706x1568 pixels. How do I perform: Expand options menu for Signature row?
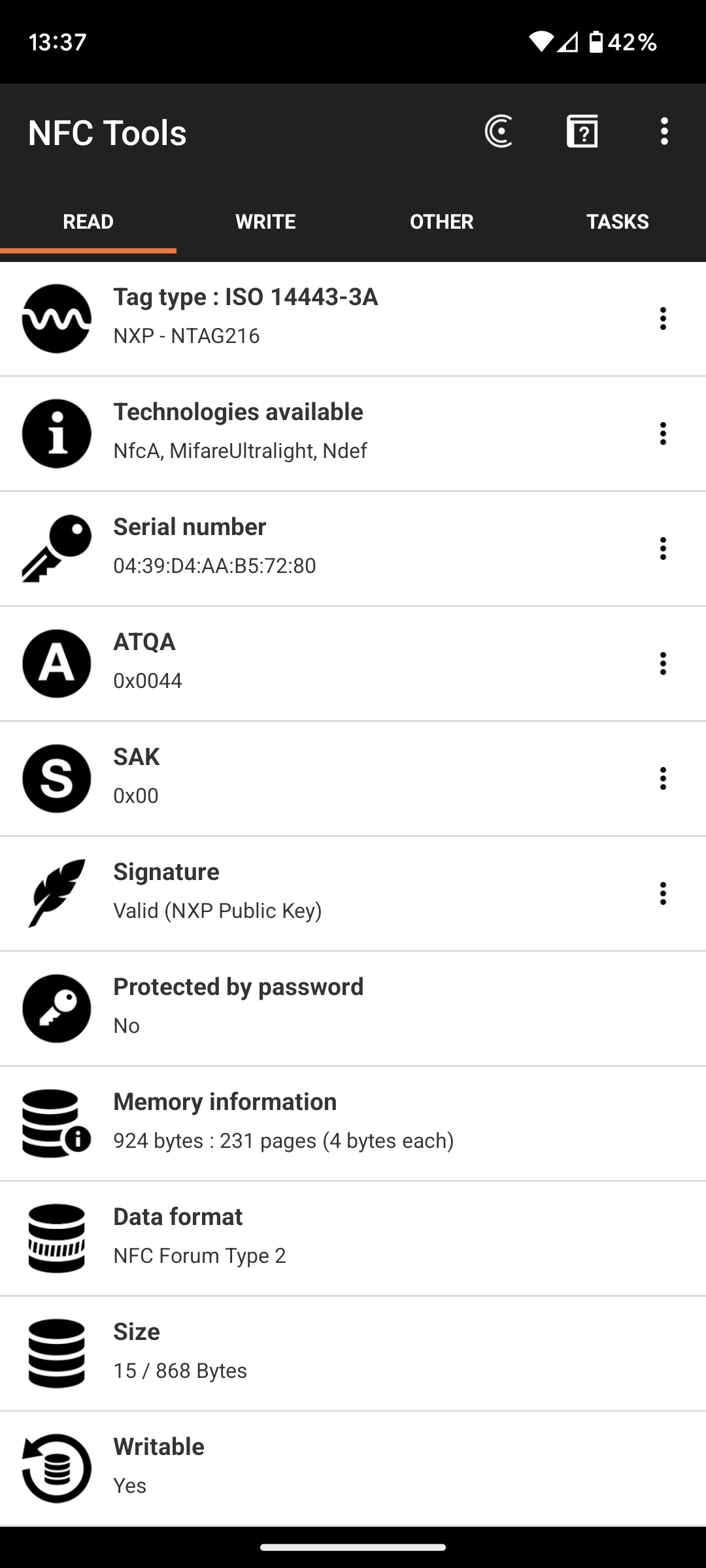click(x=663, y=894)
